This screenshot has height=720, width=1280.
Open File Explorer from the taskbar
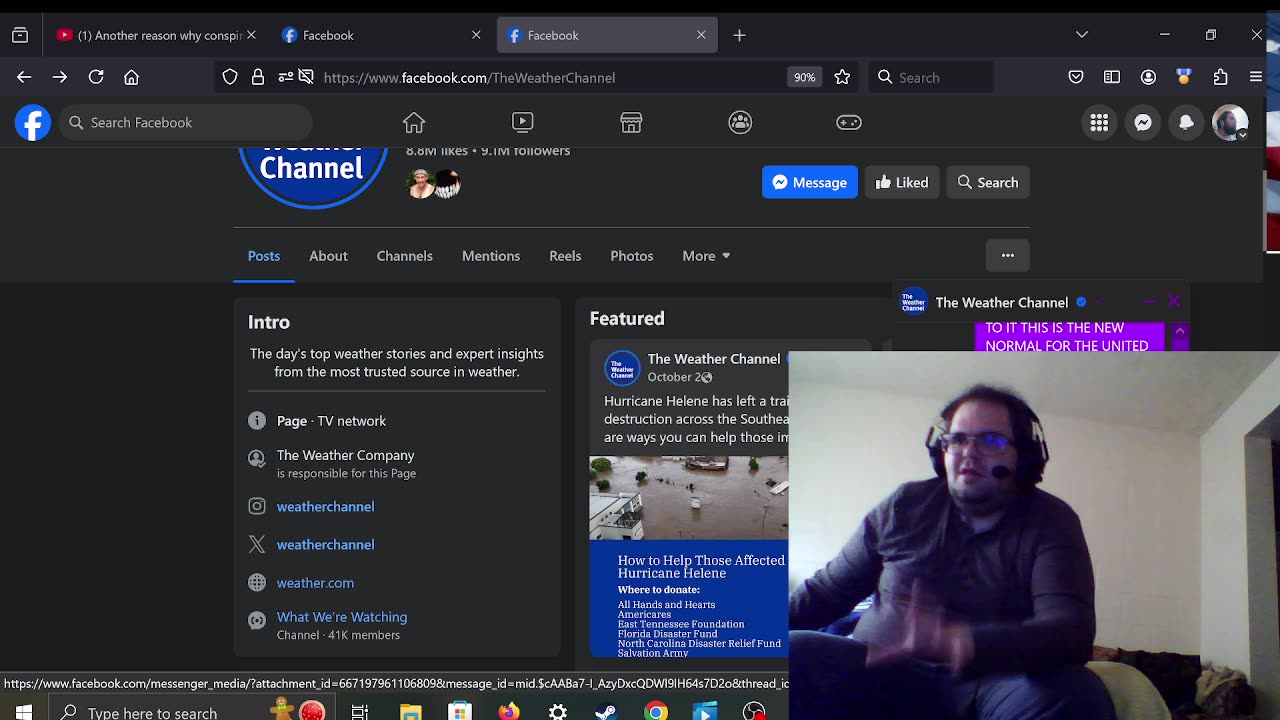point(411,712)
